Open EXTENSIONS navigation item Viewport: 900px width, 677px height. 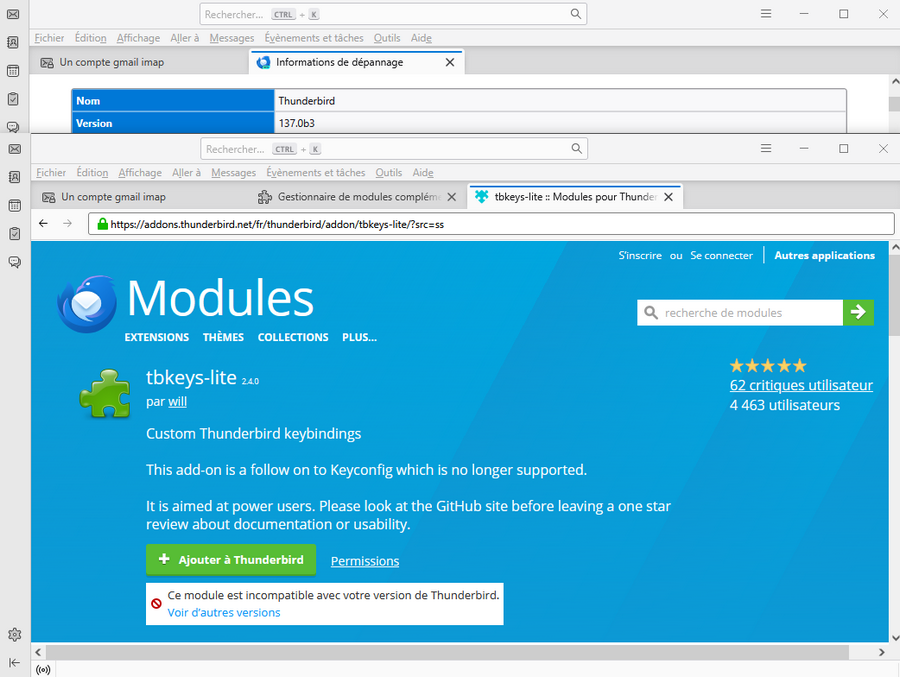click(157, 337)
